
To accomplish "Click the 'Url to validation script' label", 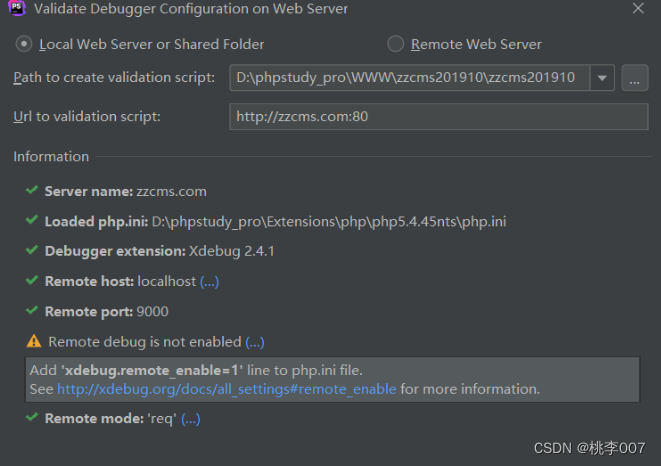I will [87, 116].
